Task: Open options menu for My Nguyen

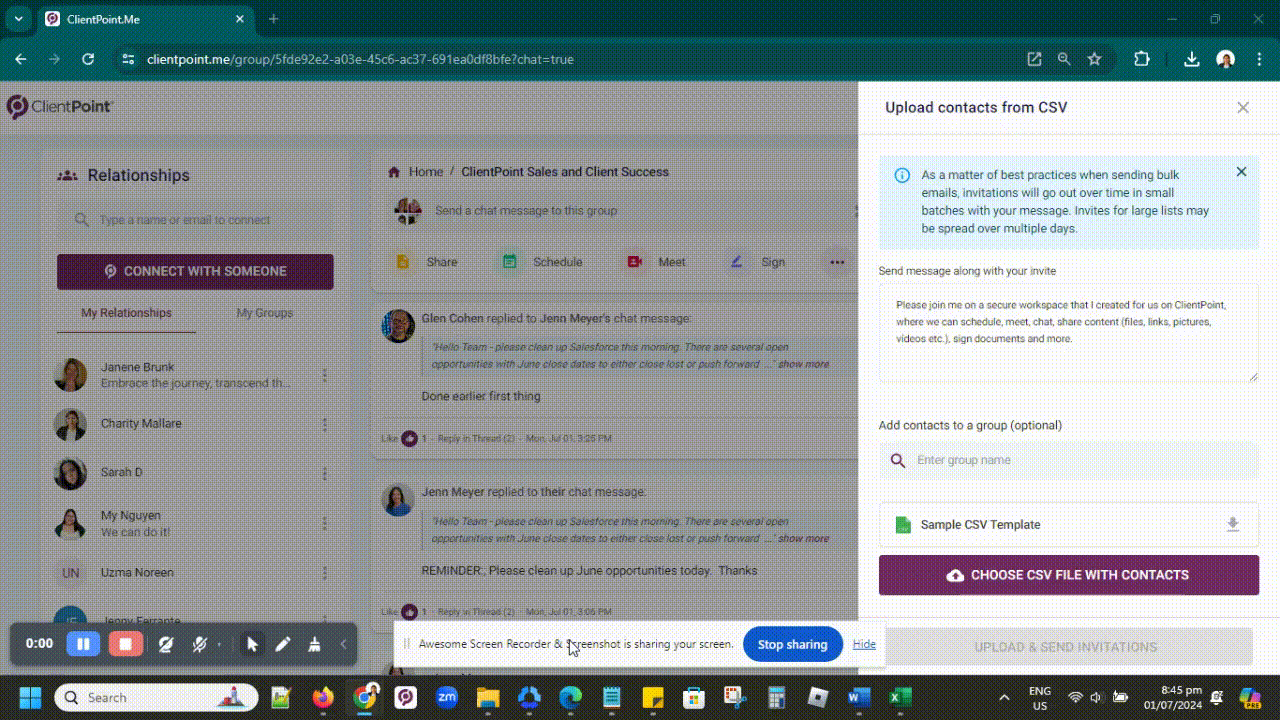Action: coord(324,523)
